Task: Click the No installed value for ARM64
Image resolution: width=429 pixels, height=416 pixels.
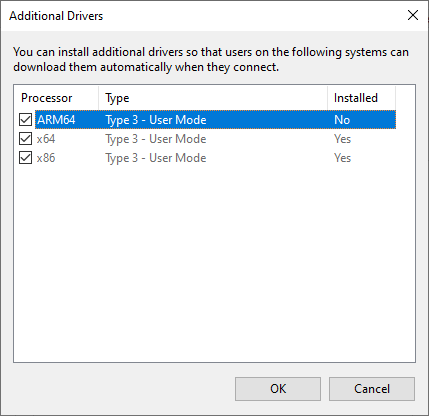Action: tap(342, 120)
